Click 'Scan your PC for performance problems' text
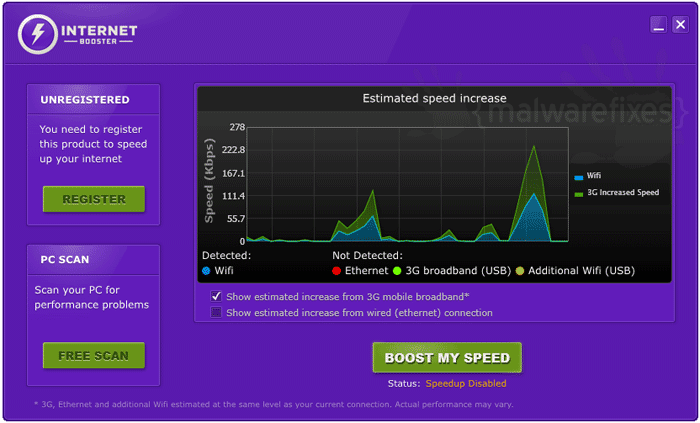700x423 pixels. [92, 297]
